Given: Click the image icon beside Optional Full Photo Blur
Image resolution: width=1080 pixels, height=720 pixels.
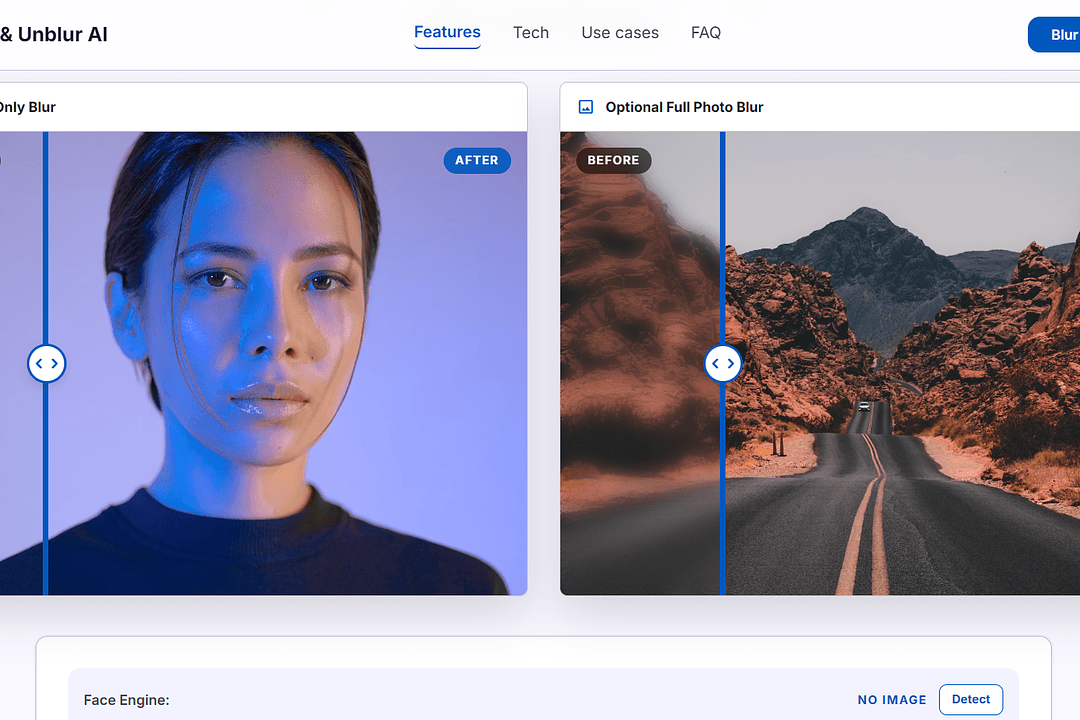Looking at the screenshot, I should 585,107.
